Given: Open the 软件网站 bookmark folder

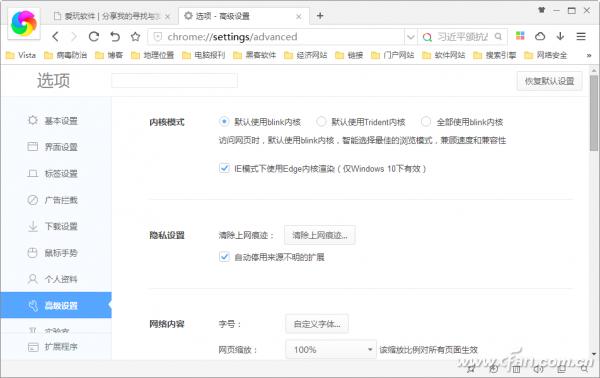Looking at the screenshot, I should coord(443,55).
